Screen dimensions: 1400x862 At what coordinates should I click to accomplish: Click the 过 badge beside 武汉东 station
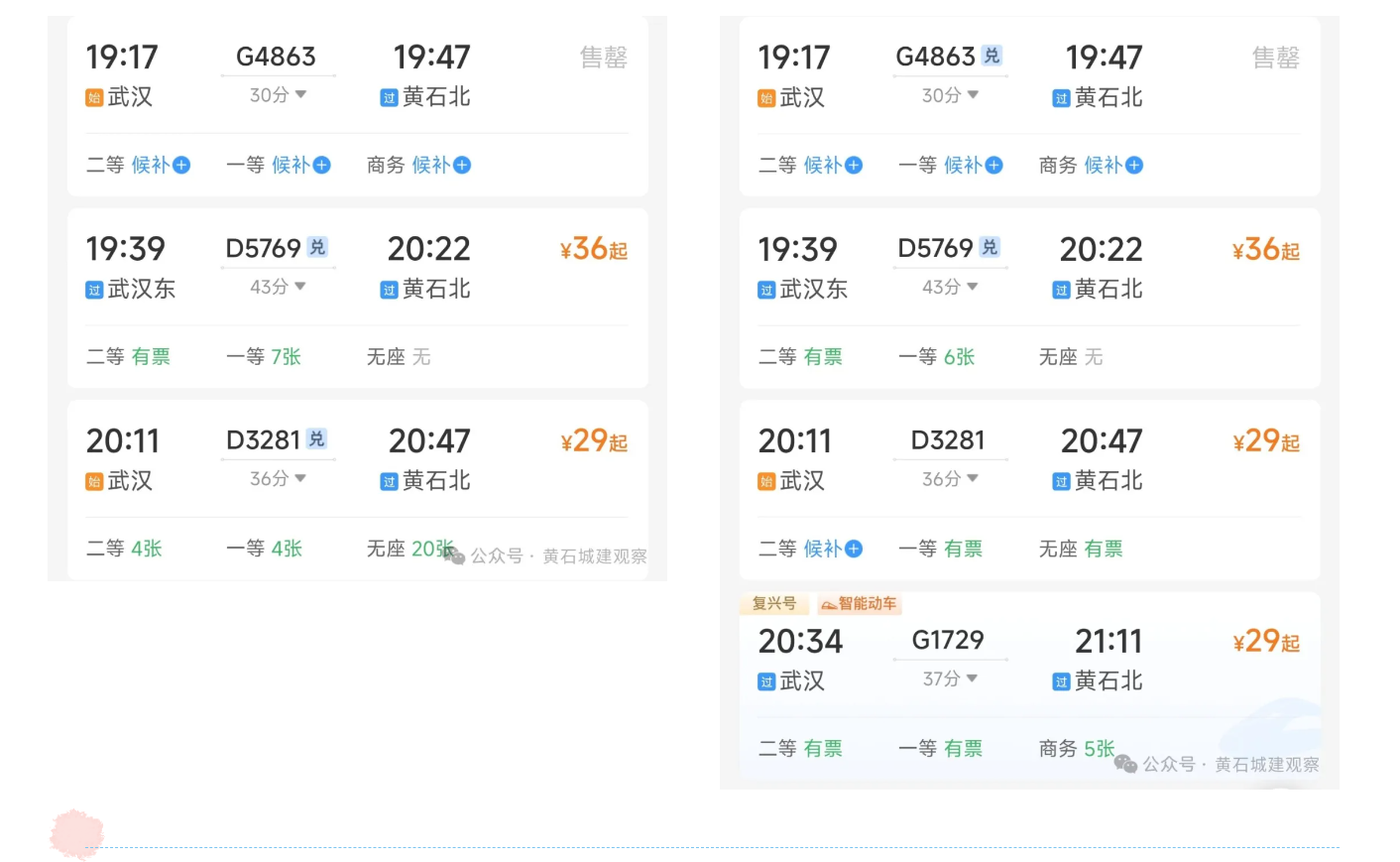[93, 289]
